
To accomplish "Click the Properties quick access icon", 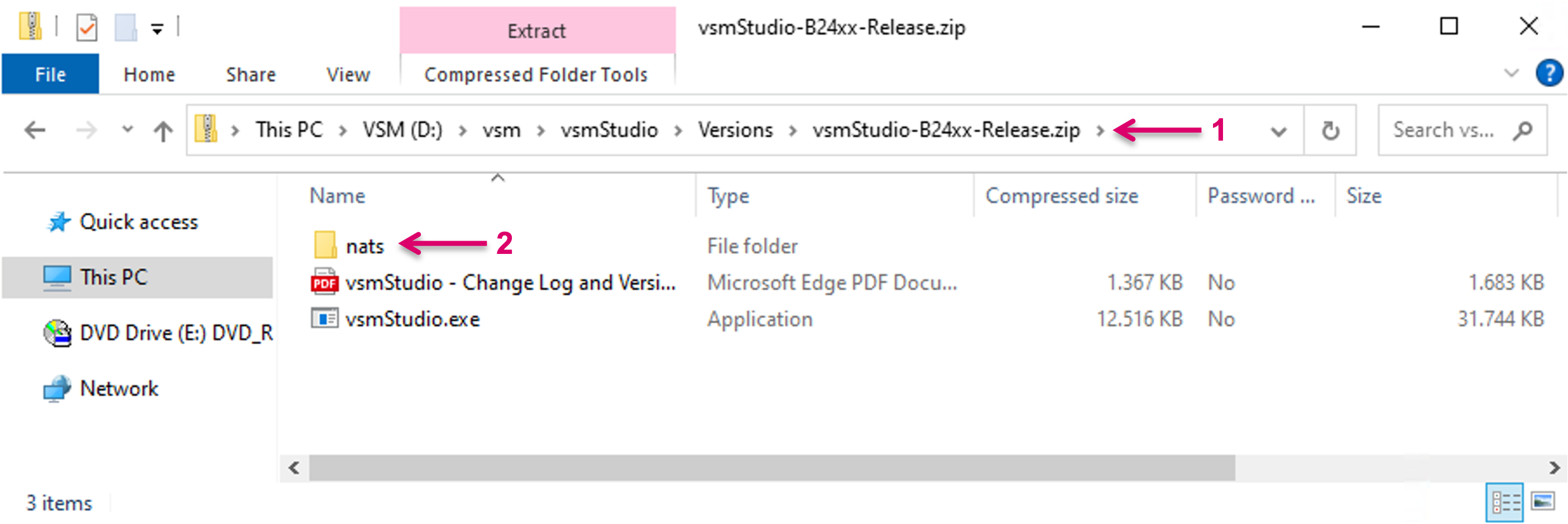I will (87, 27).
